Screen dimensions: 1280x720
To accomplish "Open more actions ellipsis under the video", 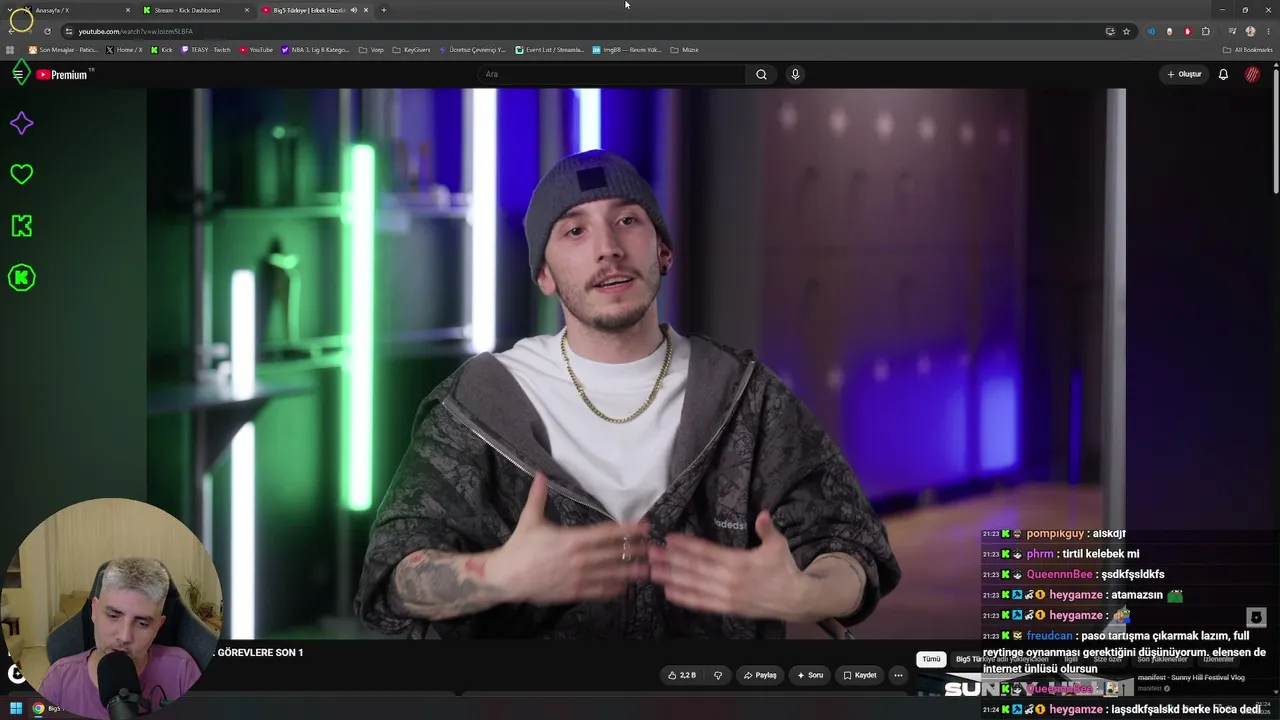I will point(898,675).
